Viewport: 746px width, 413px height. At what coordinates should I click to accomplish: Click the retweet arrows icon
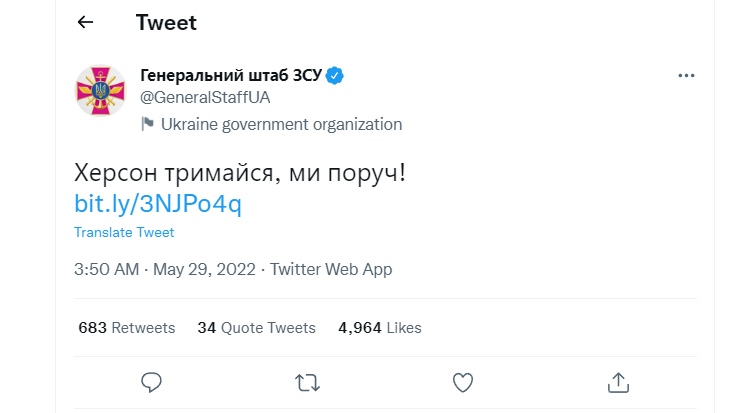coord(307,383)
